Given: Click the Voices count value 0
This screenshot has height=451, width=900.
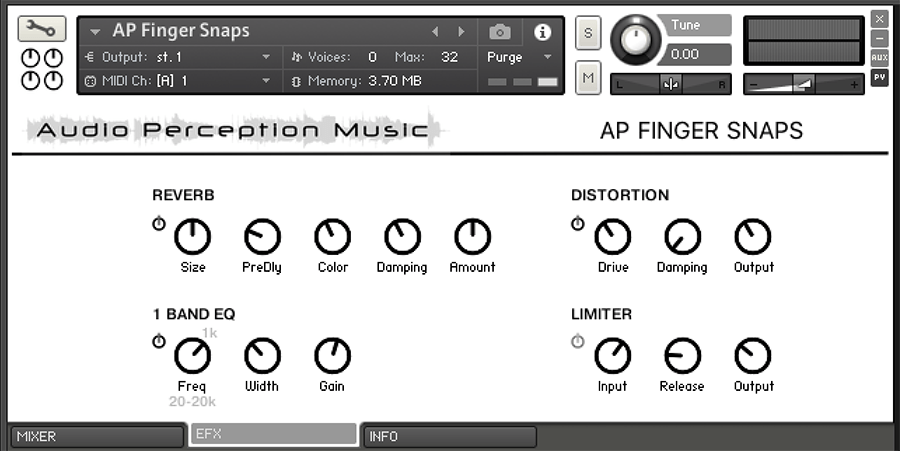Looking at the screenshot, I should [x=373, y=57].
